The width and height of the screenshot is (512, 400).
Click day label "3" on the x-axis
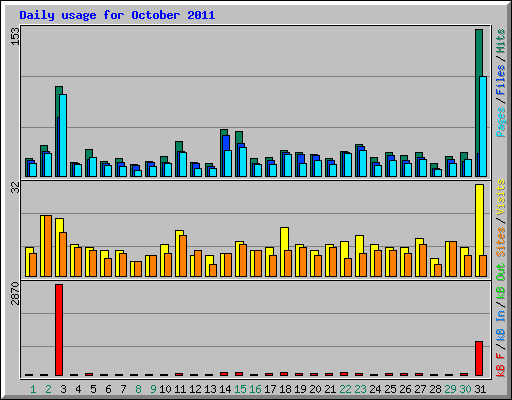pyautogui.click(x=63, y=389)
